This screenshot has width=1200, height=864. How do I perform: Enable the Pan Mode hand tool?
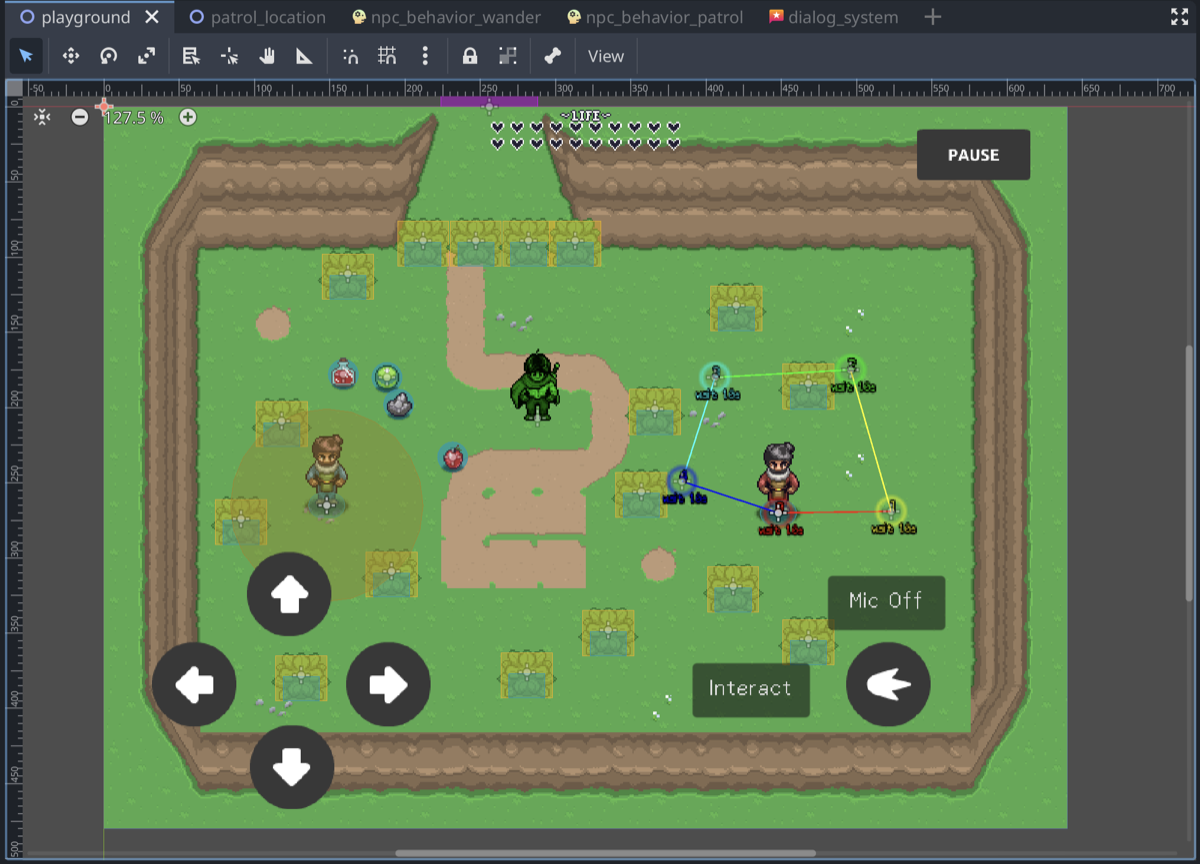(267, 56)
